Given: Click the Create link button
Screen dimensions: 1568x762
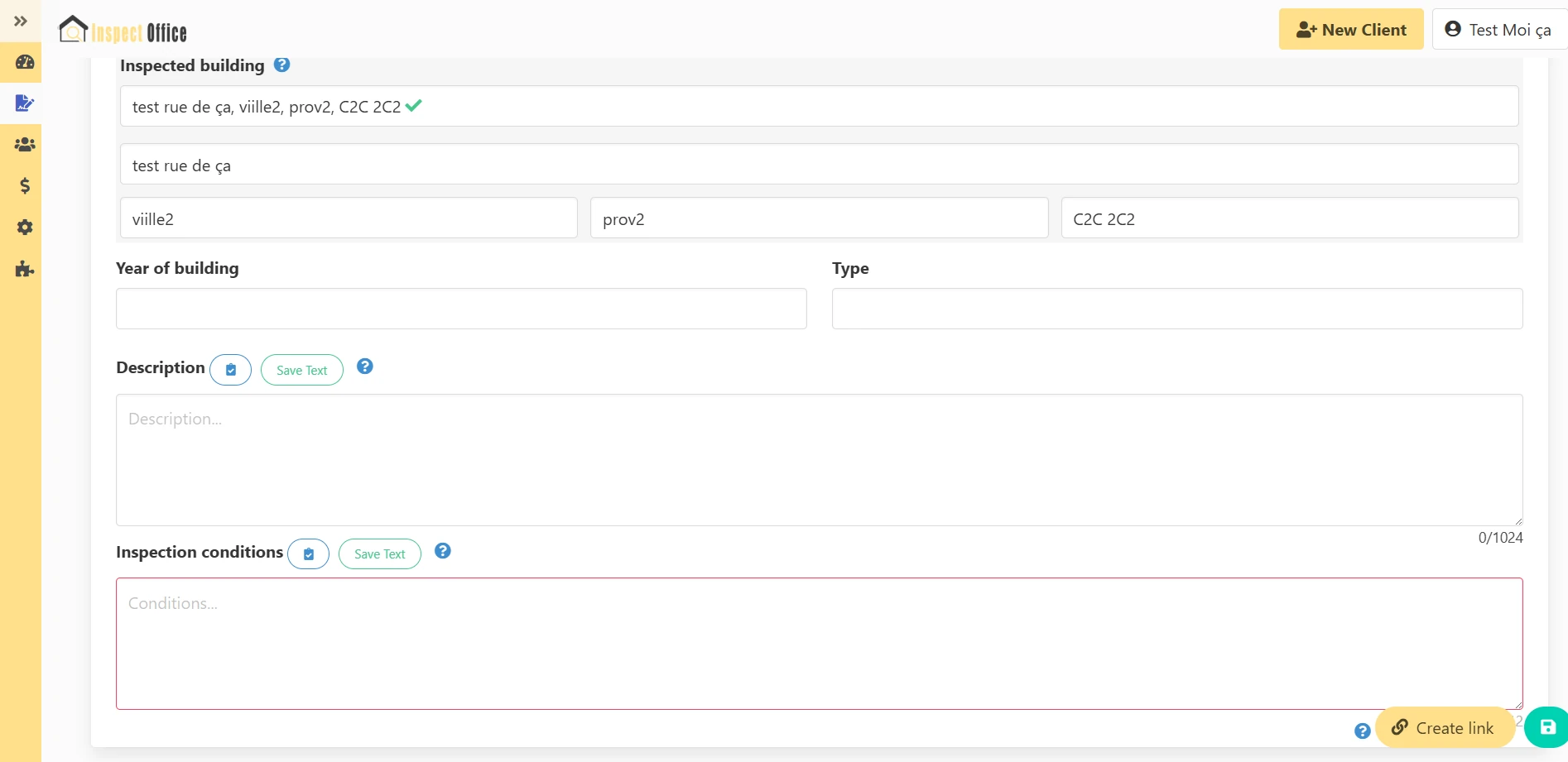Looking at the screenshot, I should [x=1444, y=728].
